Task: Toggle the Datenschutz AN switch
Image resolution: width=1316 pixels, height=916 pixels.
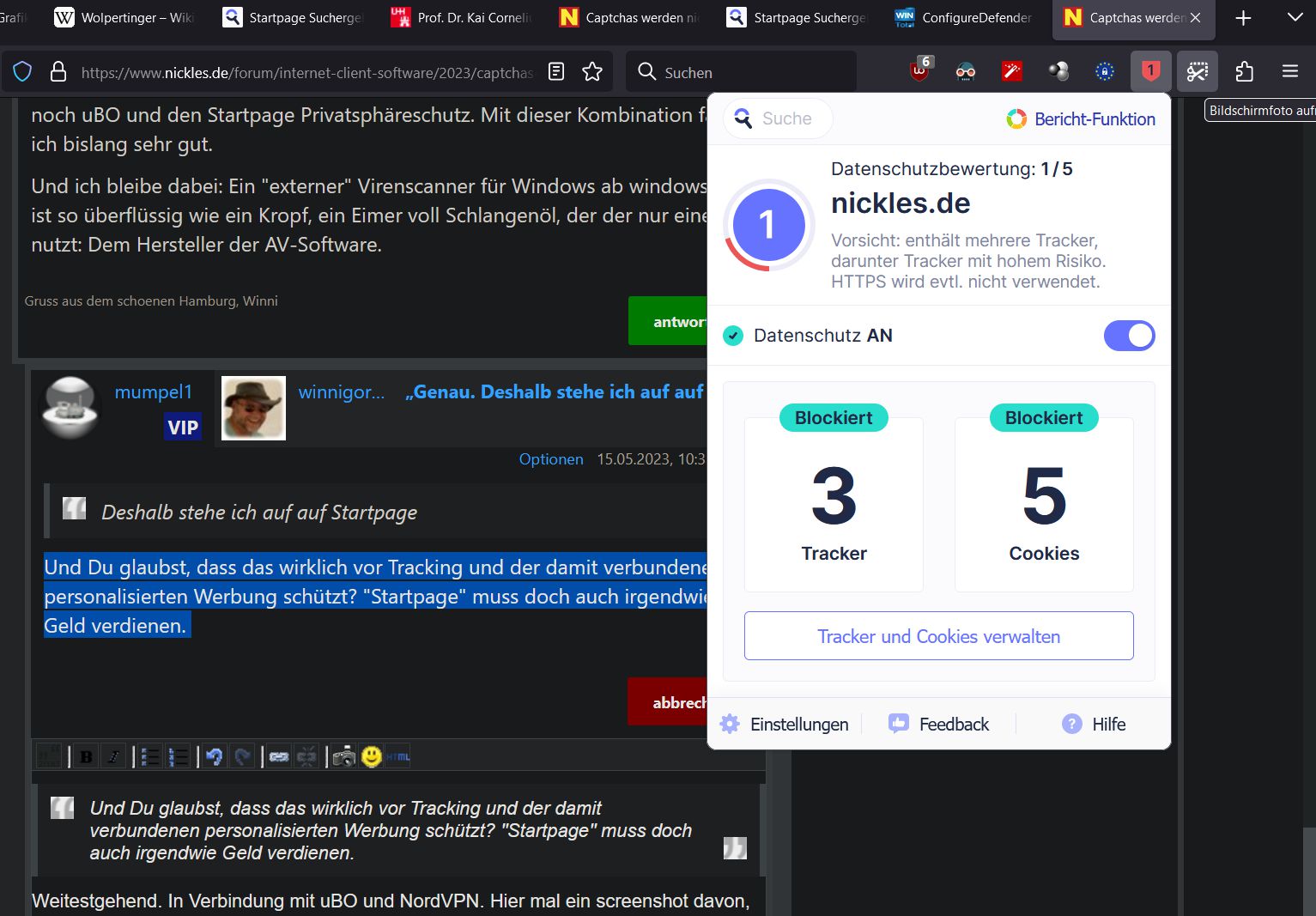Action: (1129, 336)
